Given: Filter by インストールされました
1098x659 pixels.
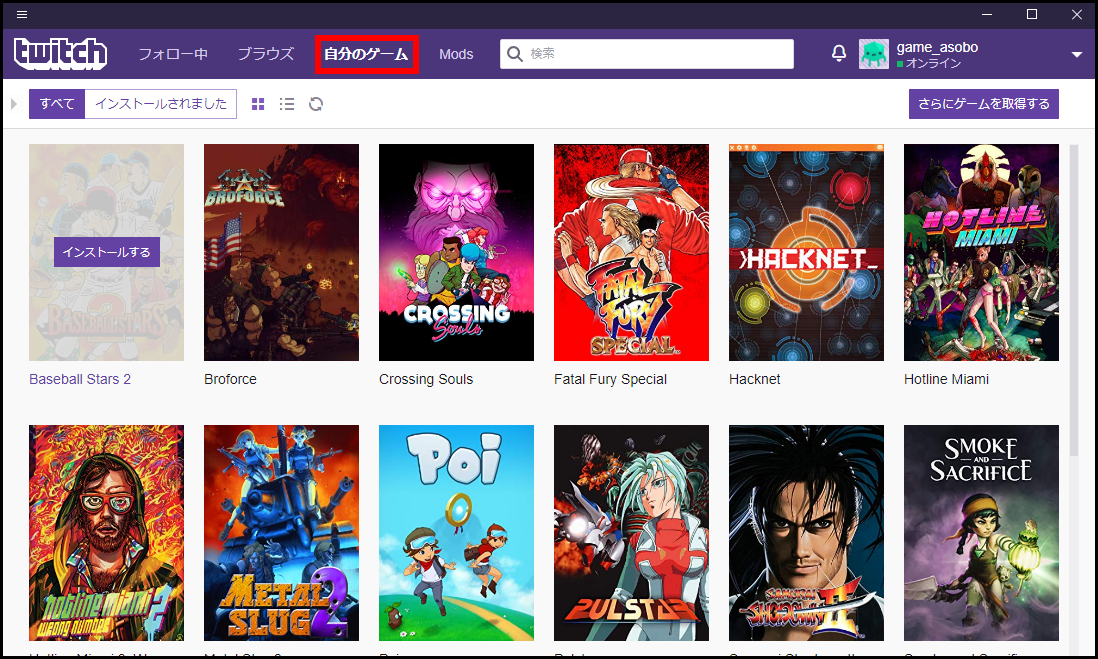Looking at the screenshot, I should [161, 104].
